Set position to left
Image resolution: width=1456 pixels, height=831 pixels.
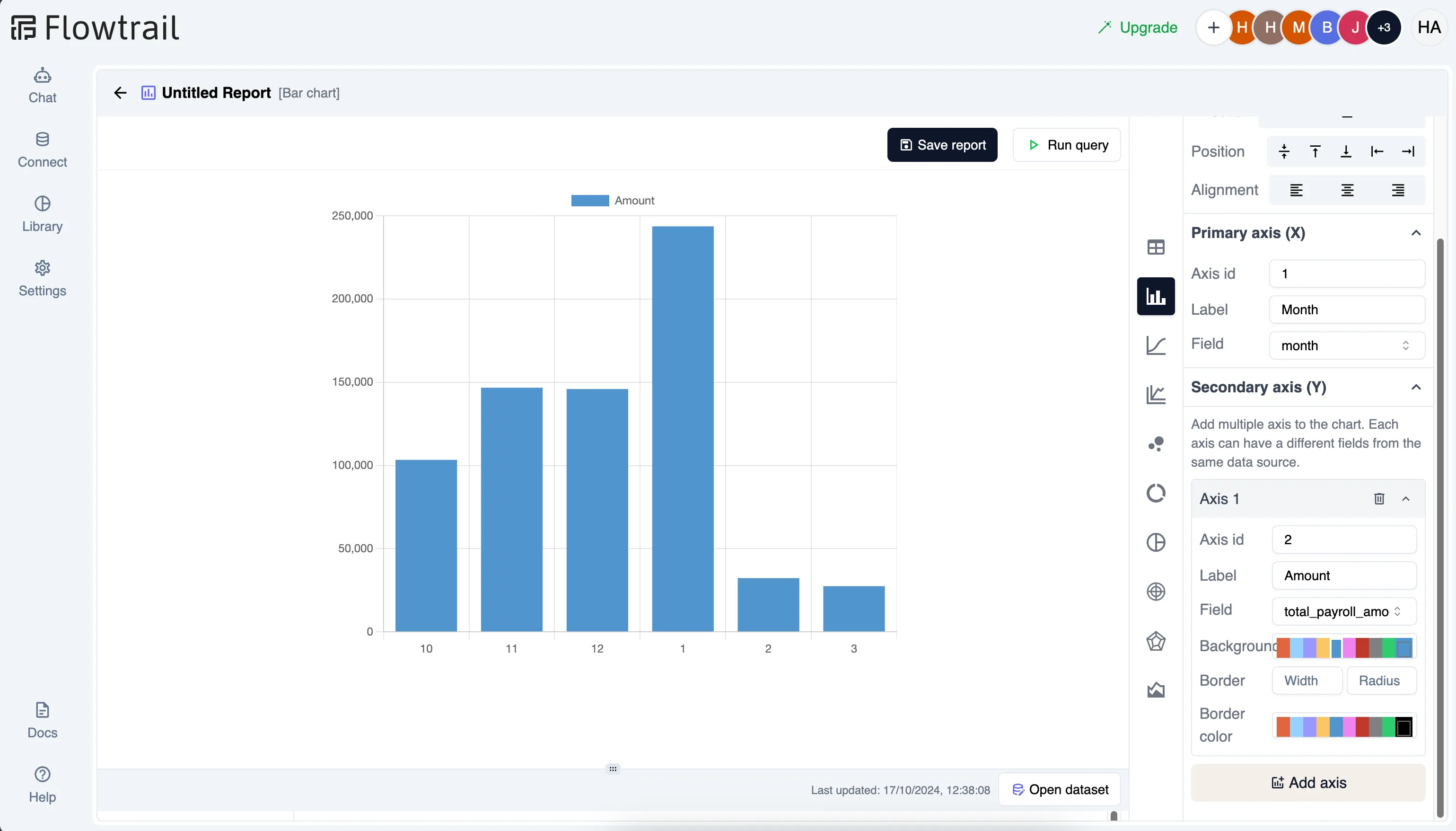(x=1377, y=151)
